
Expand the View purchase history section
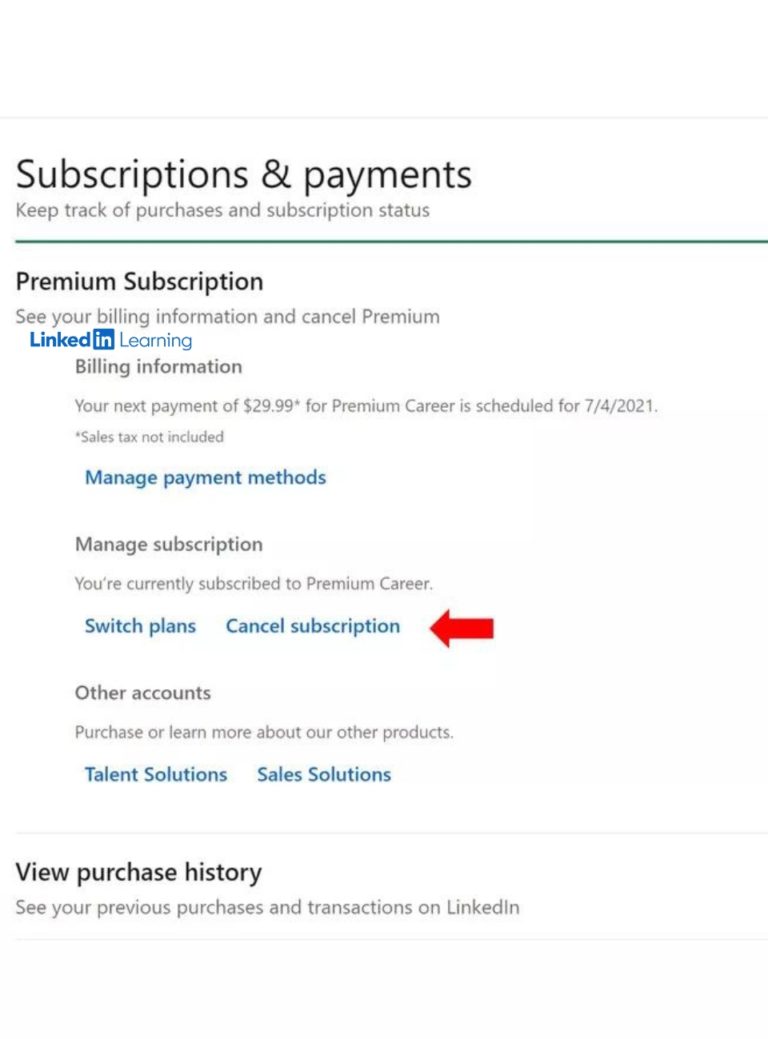coord(138,872)
